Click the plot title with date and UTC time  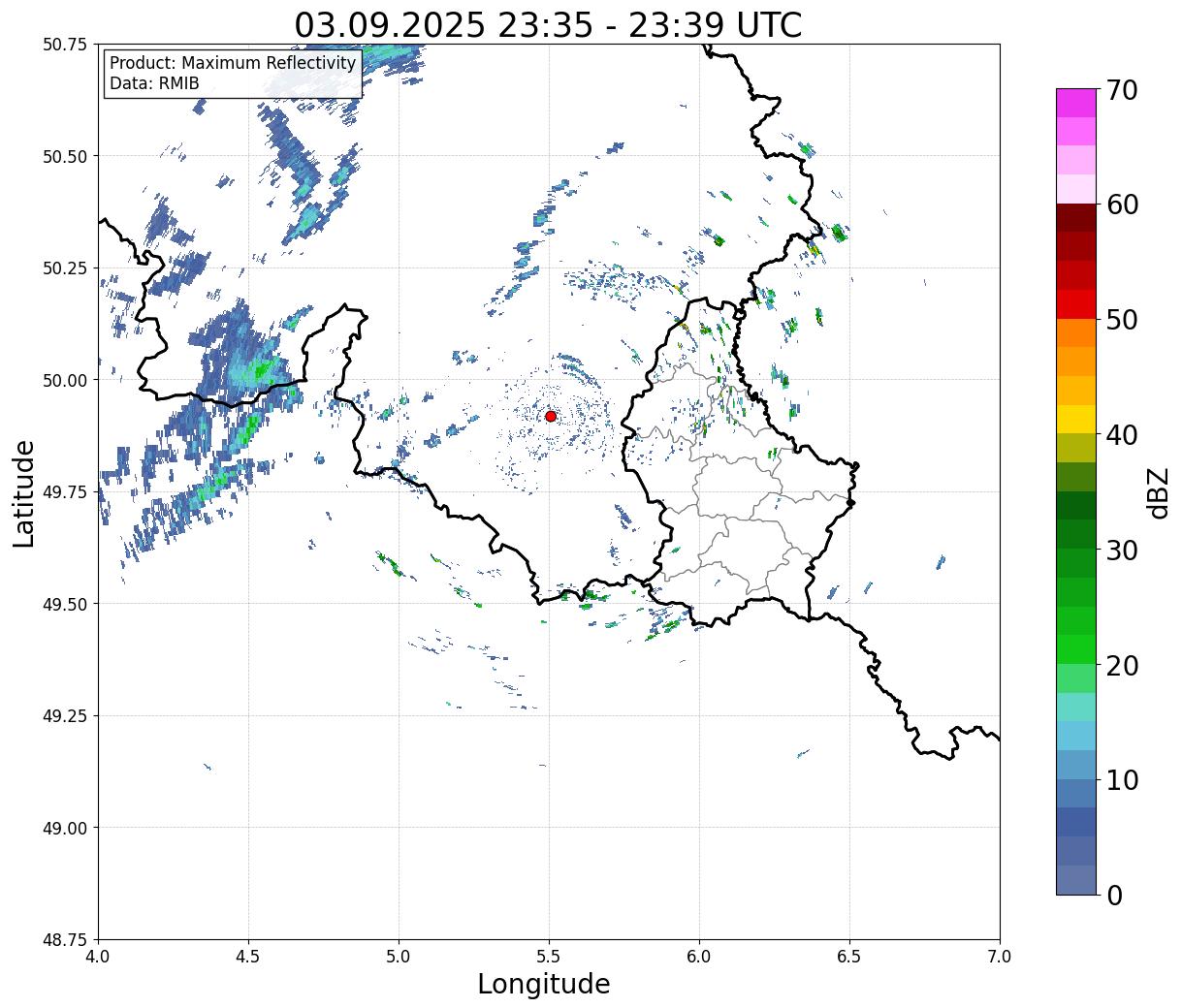click(548, 25)
